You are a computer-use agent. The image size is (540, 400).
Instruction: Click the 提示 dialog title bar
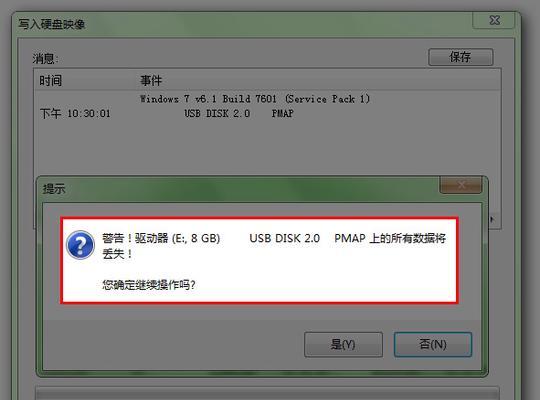tap(238, 188)
